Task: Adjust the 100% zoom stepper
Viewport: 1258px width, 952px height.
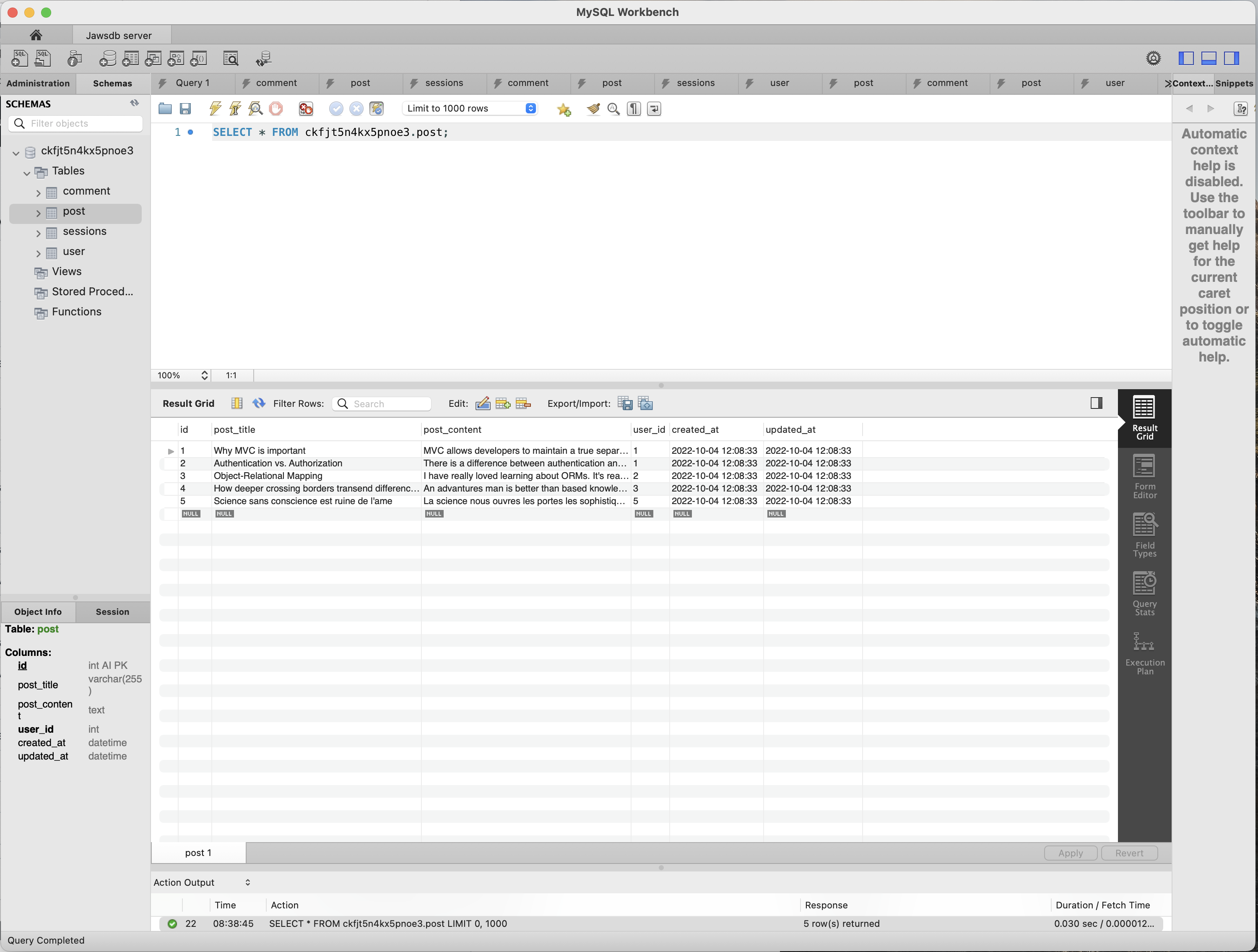Action: click(204, 375)
